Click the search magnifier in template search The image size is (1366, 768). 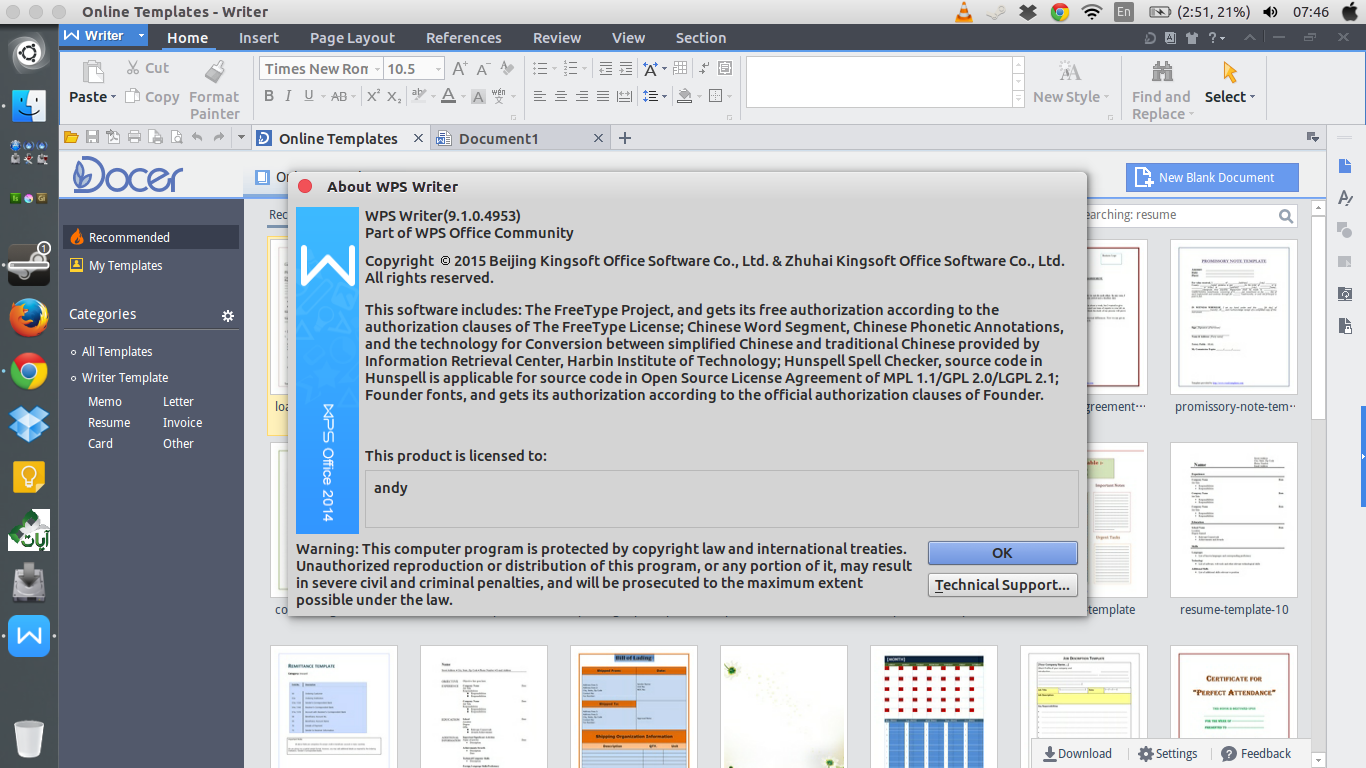coord(1286,215)
